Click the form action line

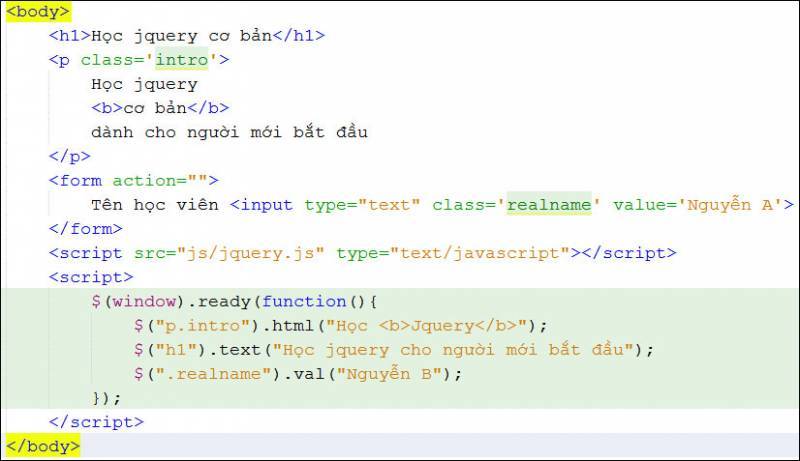point(134,181)
